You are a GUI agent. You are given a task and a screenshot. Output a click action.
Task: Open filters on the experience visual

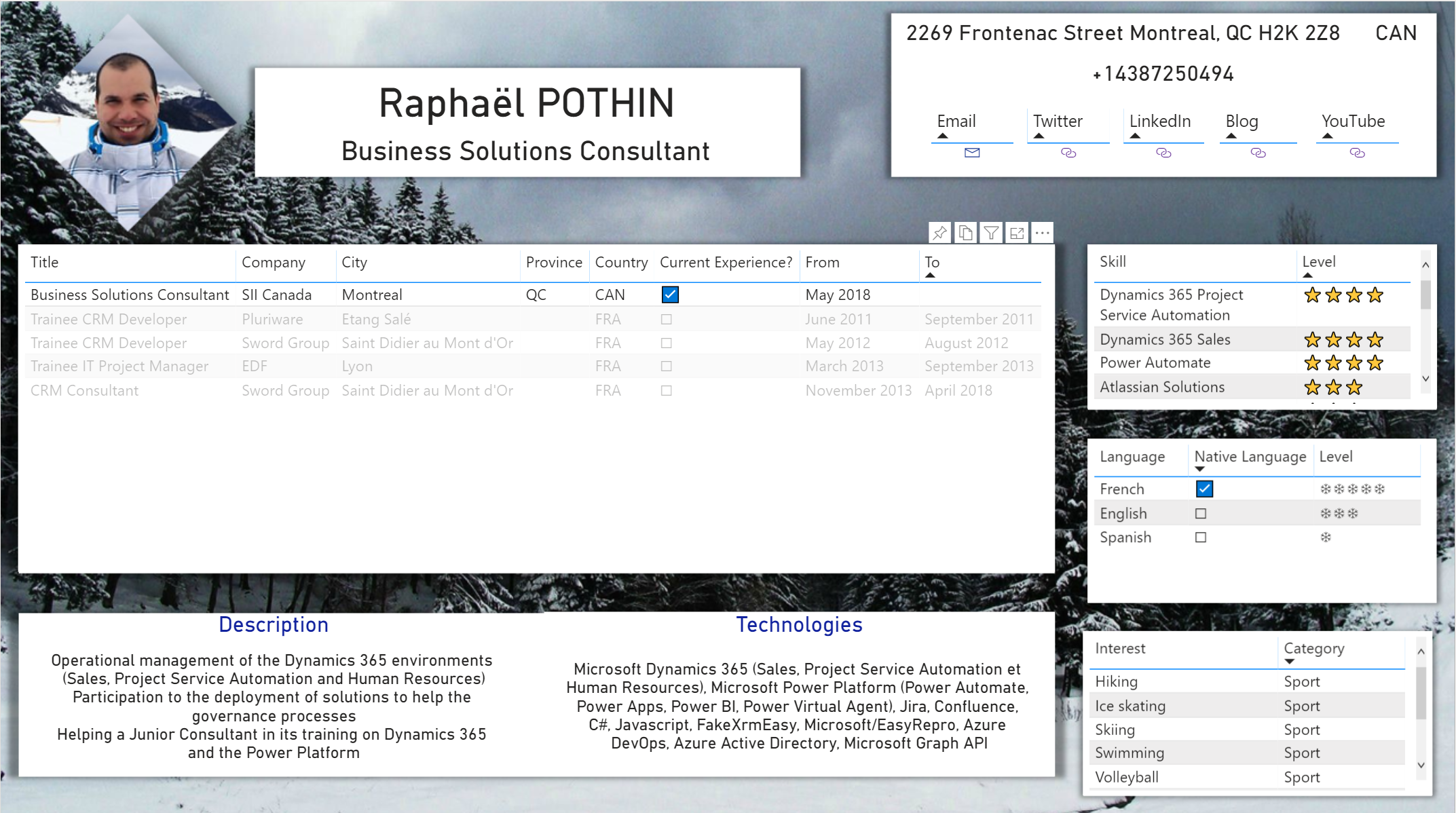(x=991, y=233)
